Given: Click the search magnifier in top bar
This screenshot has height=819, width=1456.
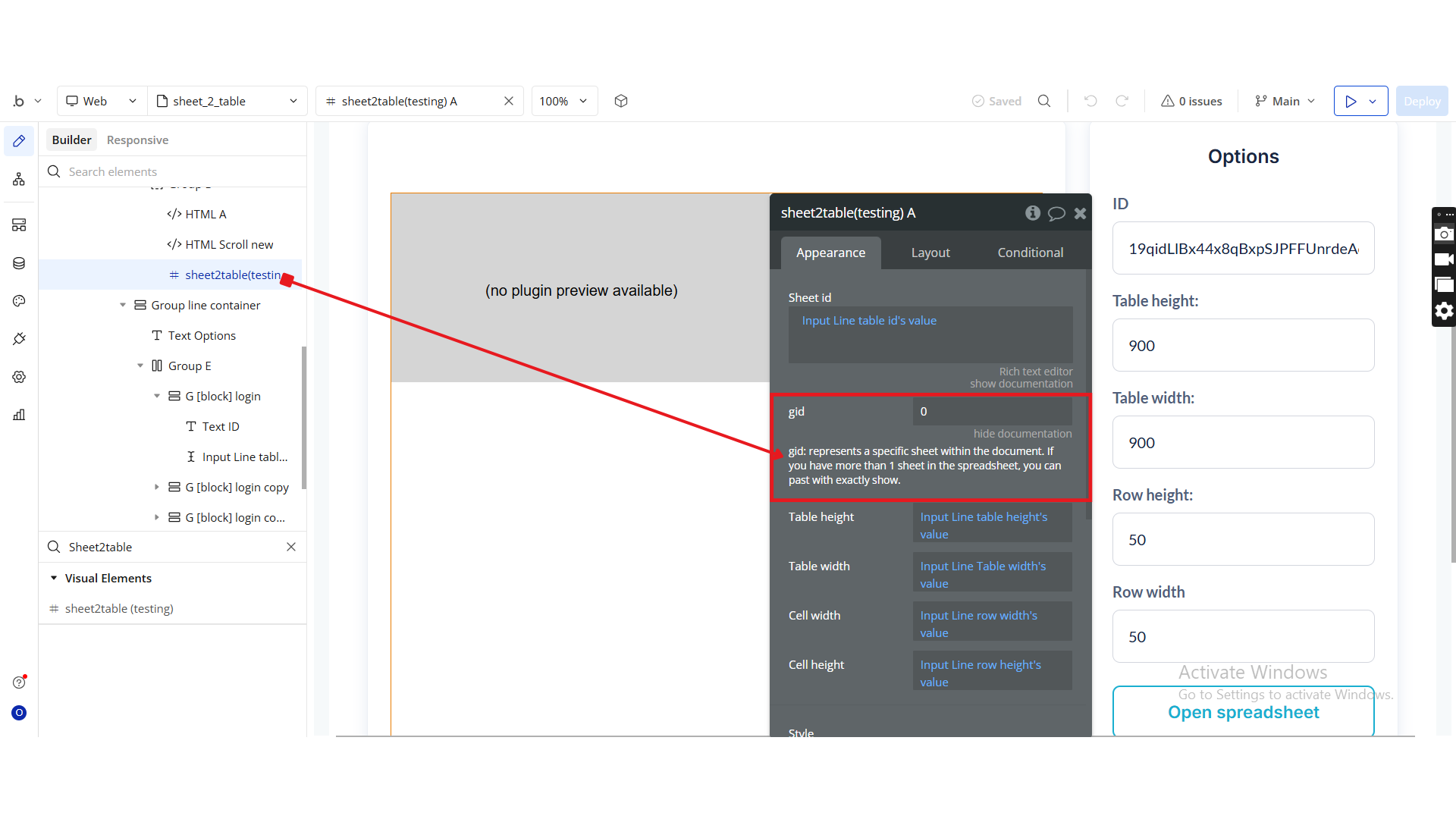Looking at the screenshot, I should pos(1044,101).
